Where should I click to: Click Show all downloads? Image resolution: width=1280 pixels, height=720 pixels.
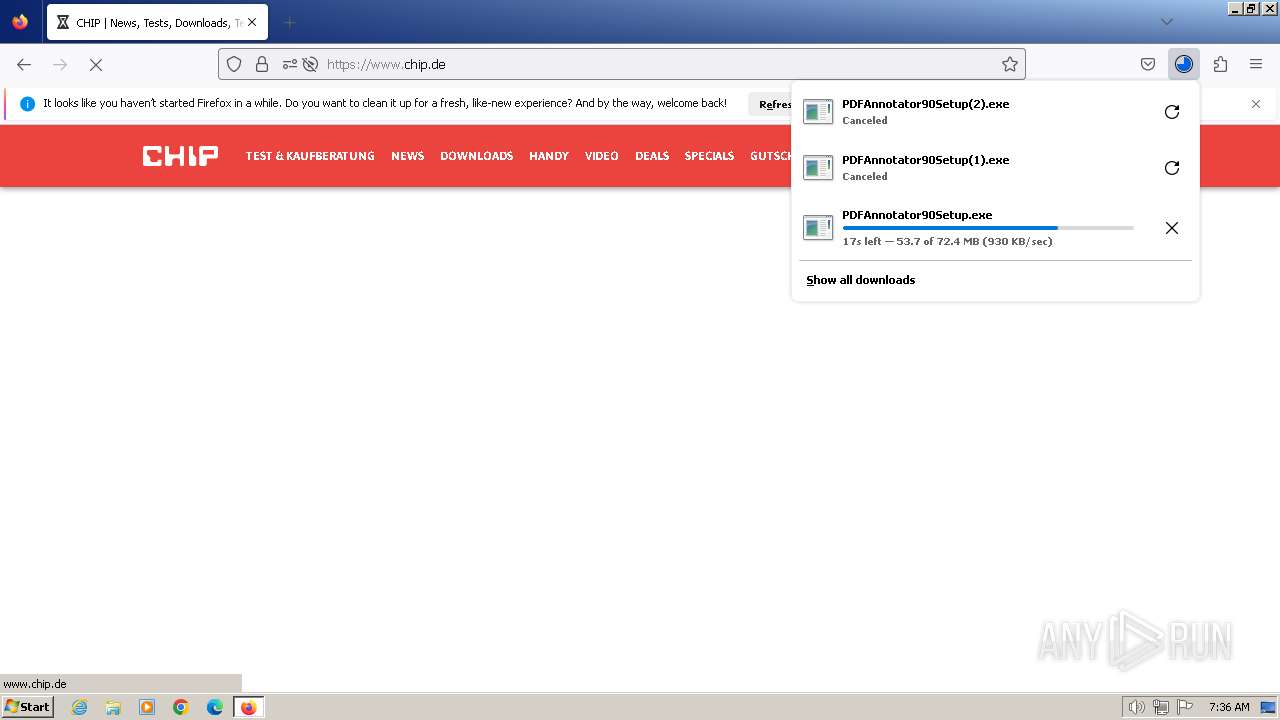coord(860,280)
